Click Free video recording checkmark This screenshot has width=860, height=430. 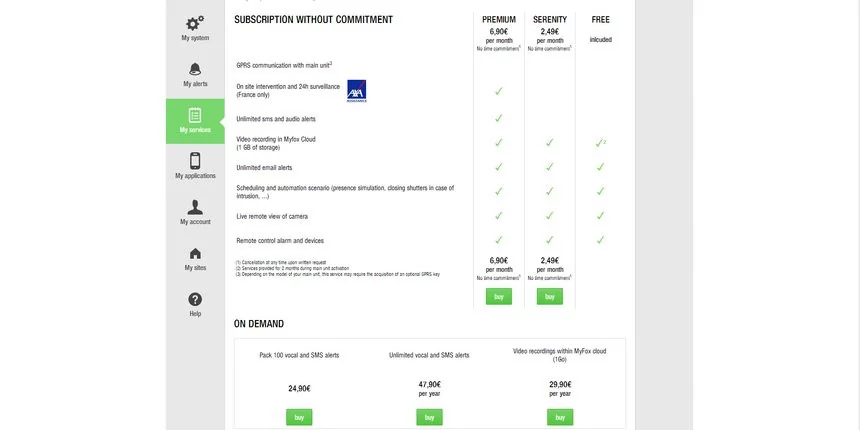tap(599, 143)
